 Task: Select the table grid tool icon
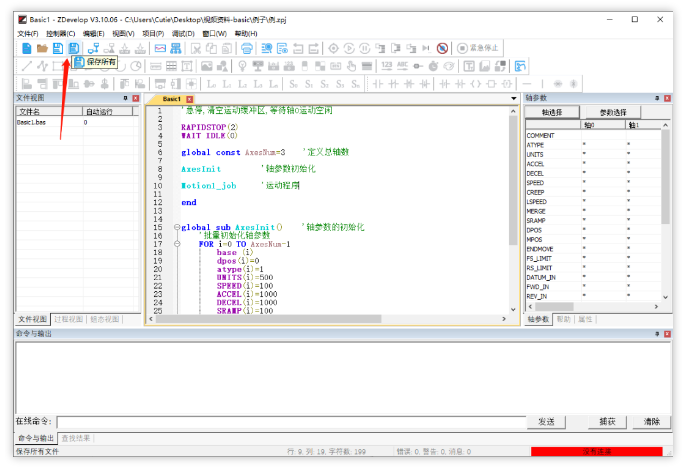[x=171, y=66]
